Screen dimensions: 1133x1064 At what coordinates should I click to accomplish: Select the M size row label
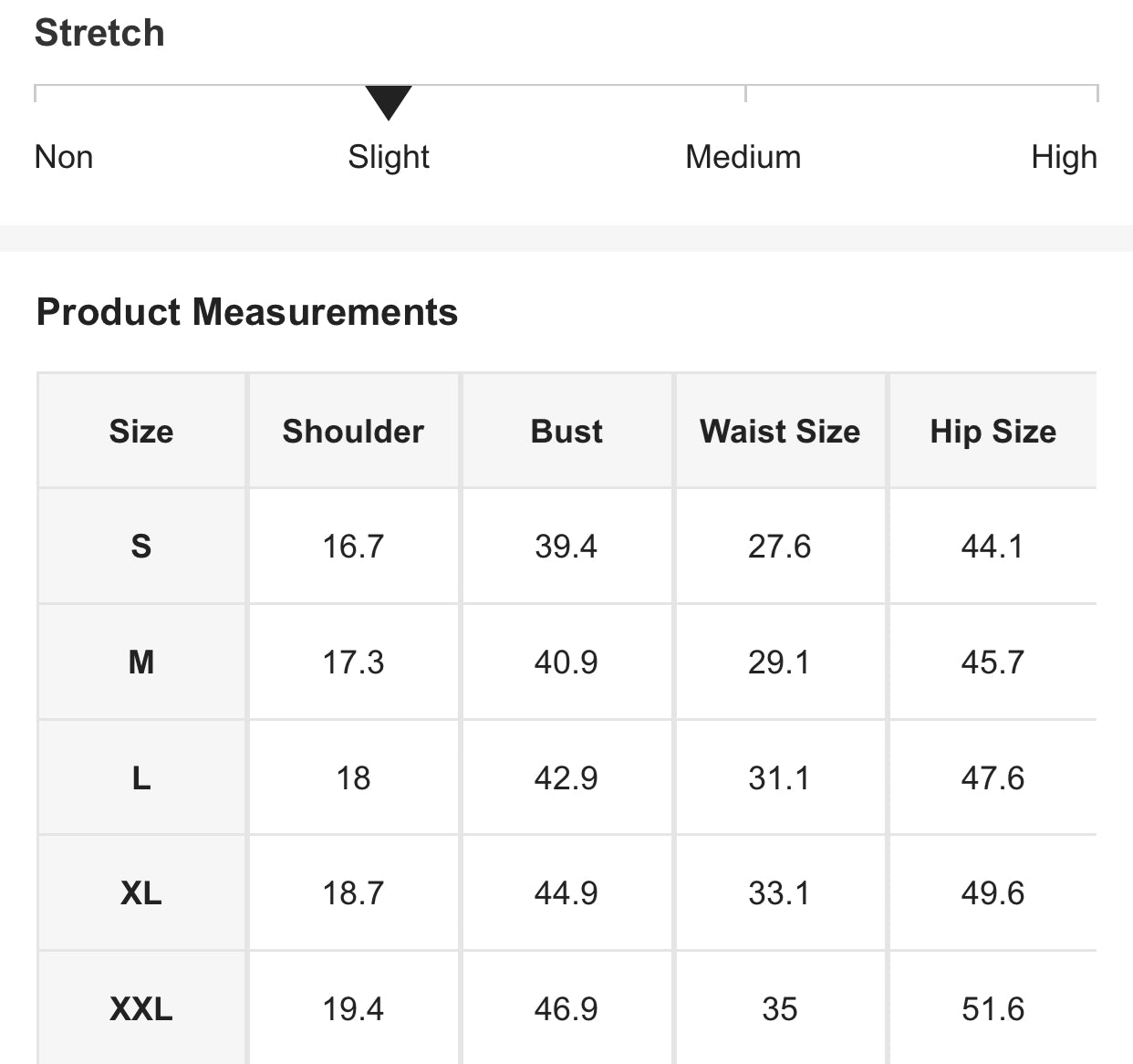pos(141,662)
